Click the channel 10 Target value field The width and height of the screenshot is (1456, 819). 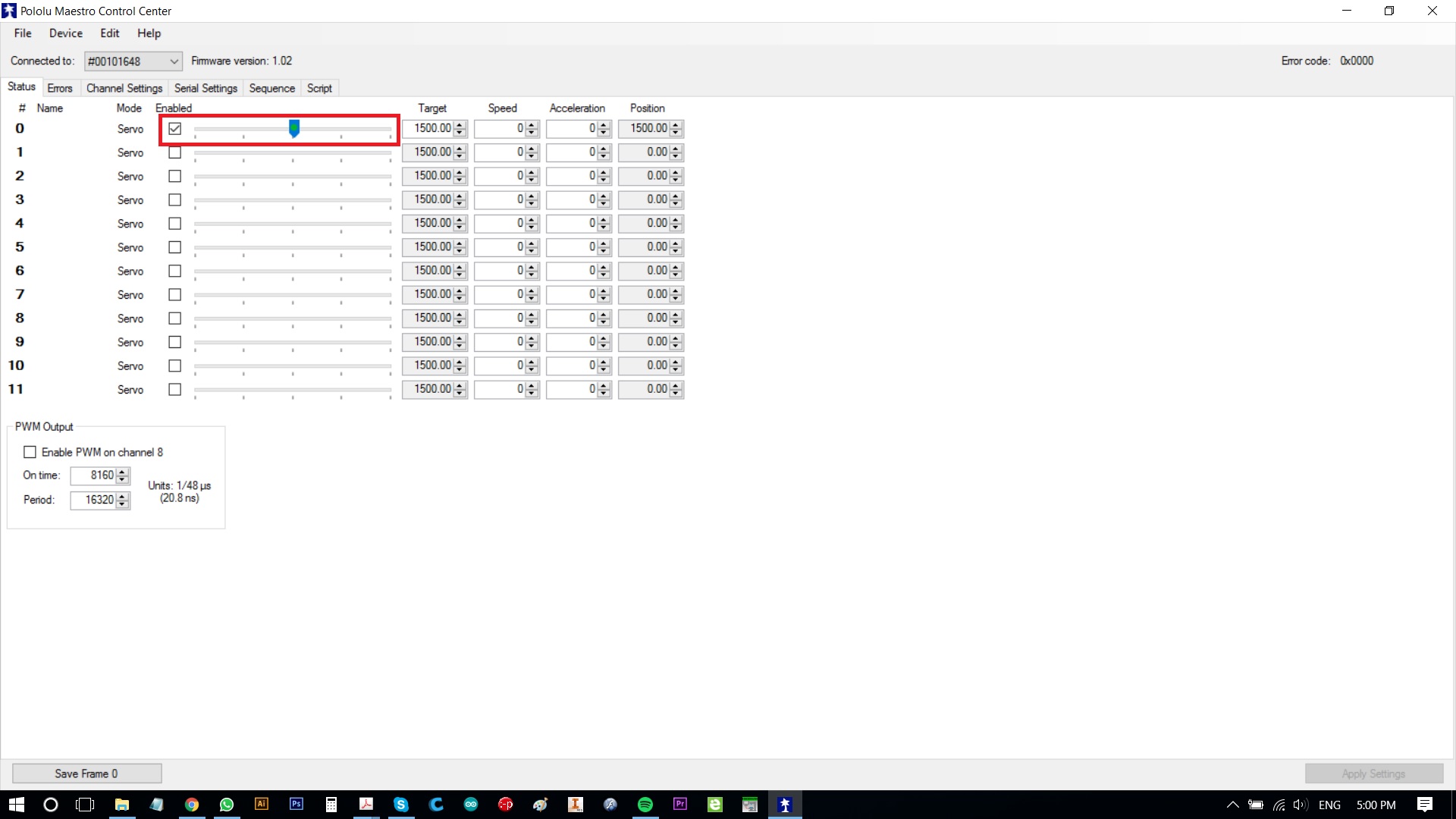tap(428, 366)
